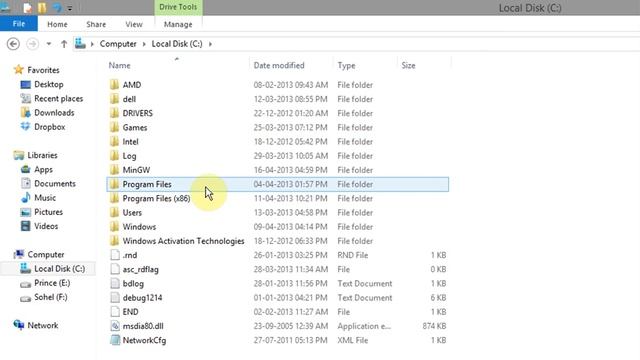Select Network in the navigation pane
Image resolution: width=640 pixels, height=360 pixels.
[42, 325]
